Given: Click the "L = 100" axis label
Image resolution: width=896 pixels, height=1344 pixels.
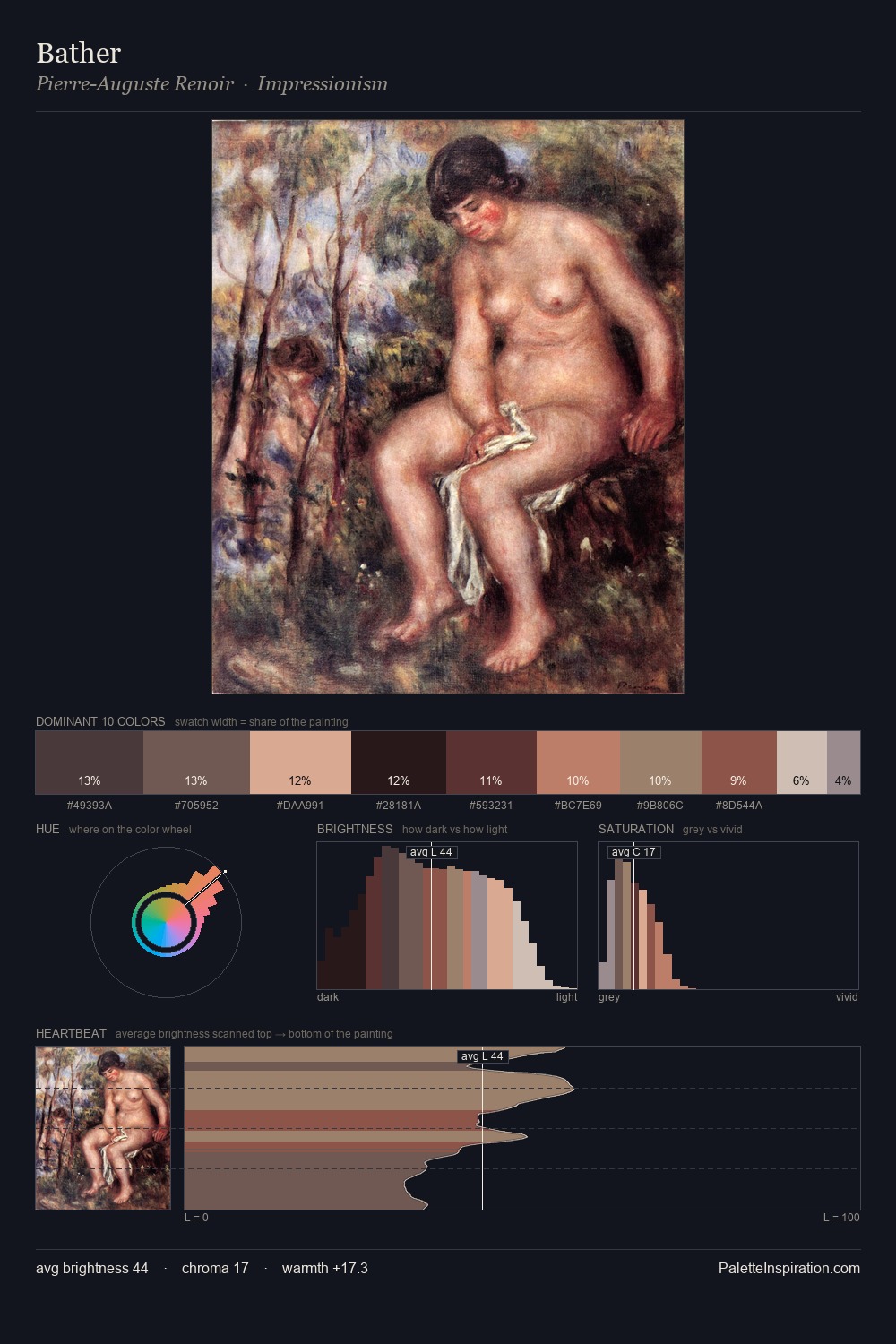Looking at the screenshot, I should click(841, 1218).
